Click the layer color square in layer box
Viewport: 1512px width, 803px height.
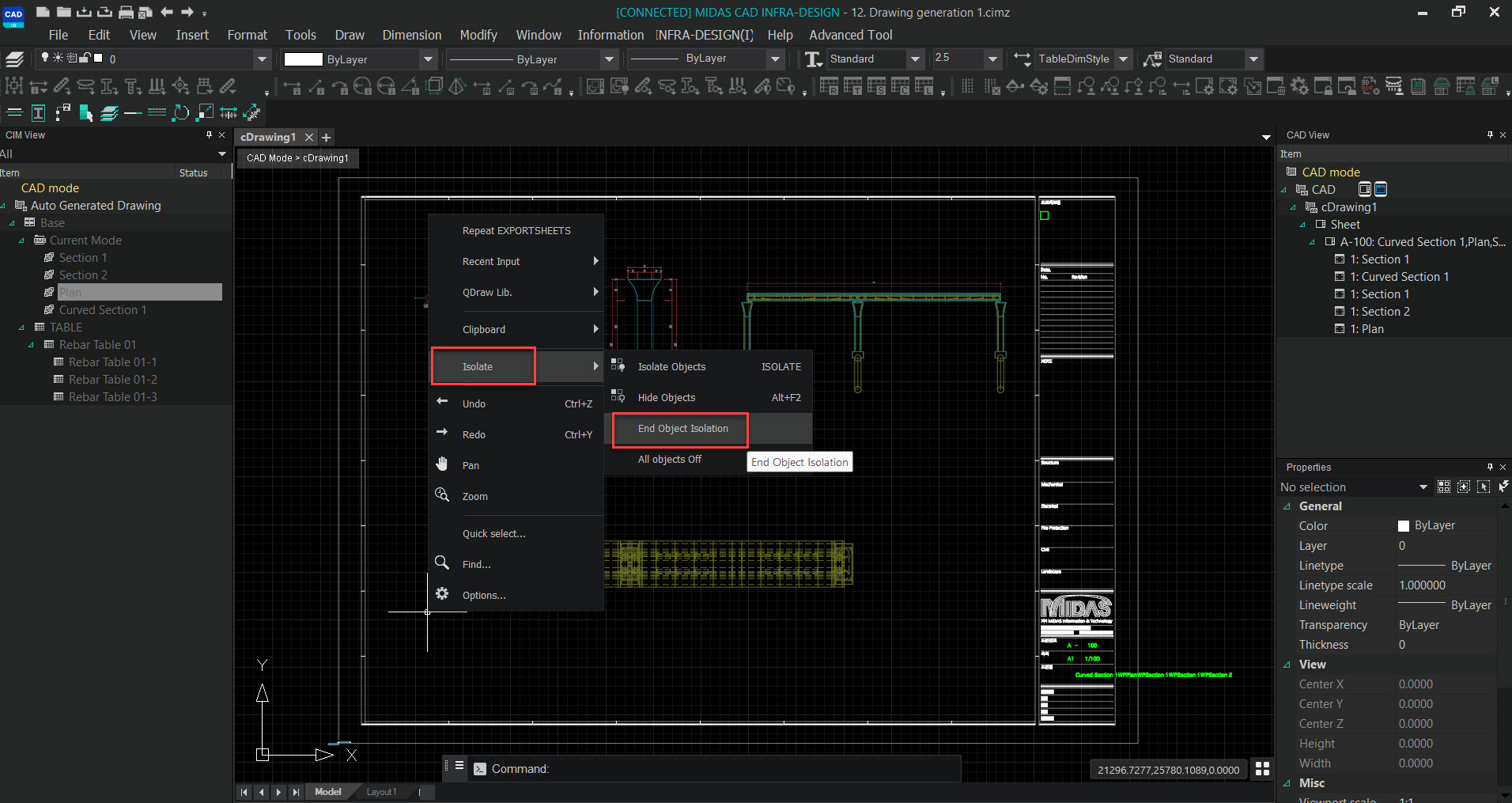(98, 58)
